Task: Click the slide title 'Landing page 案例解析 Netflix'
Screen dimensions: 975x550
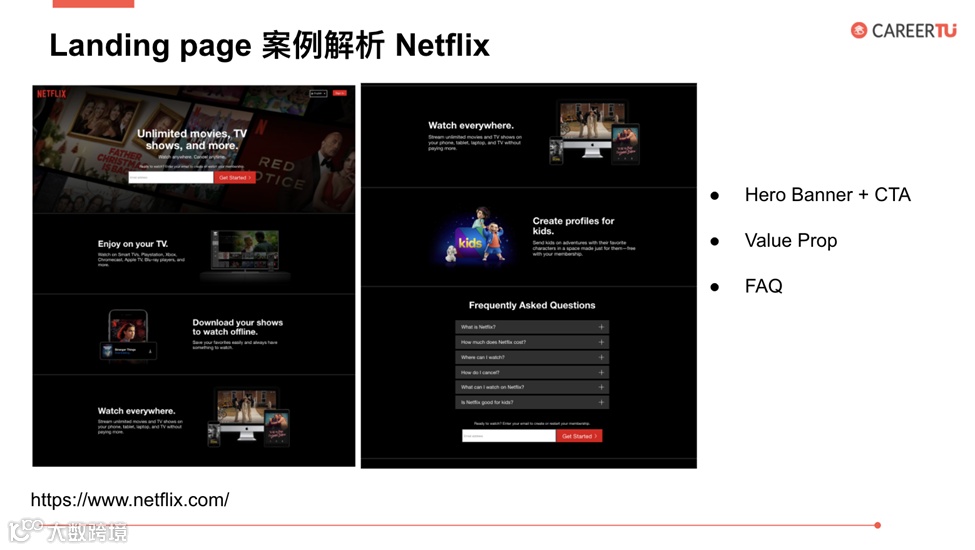Action: click(x=269, y=45)
